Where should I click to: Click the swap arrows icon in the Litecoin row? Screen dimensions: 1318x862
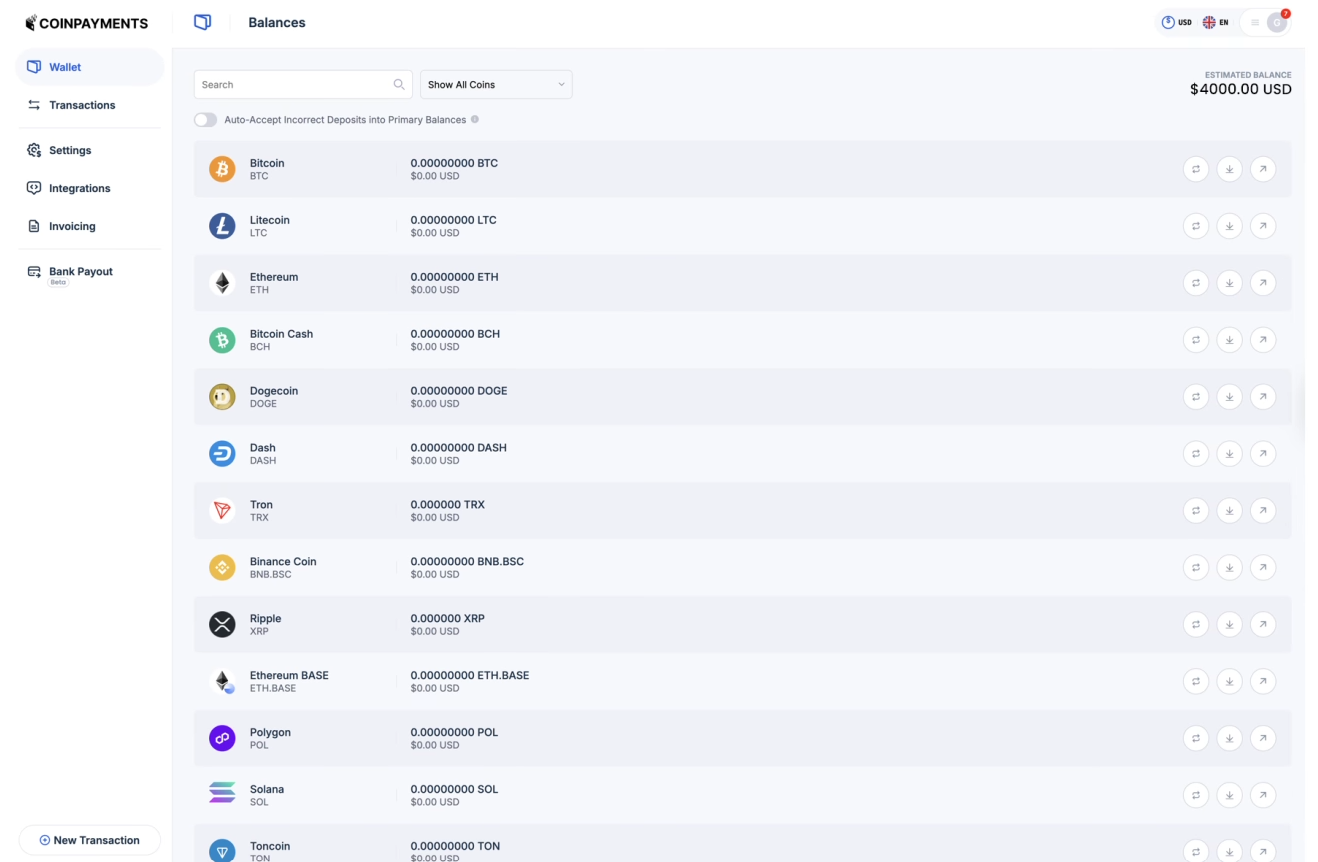click(x=1196, y=226)
